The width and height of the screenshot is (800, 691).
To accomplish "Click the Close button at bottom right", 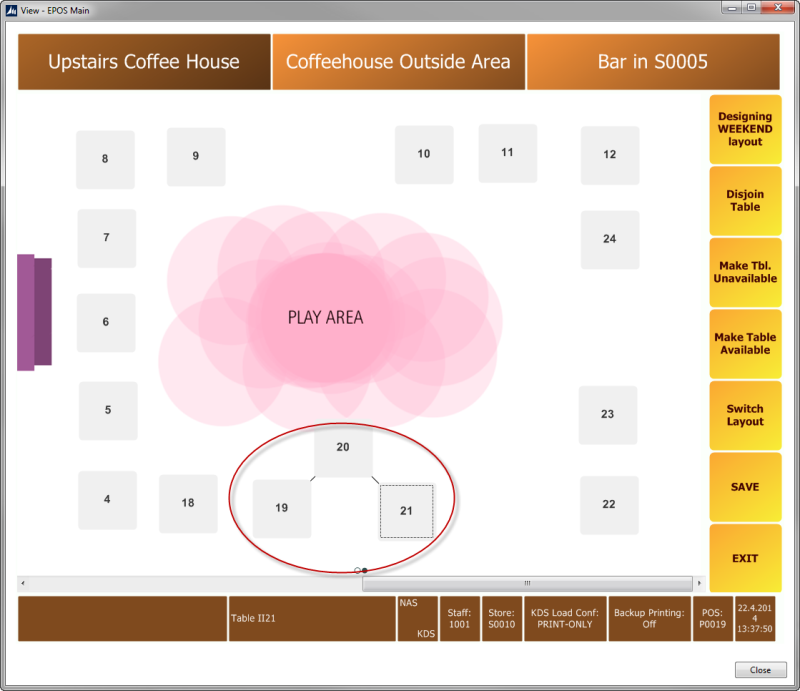I will tap(760, 670).
